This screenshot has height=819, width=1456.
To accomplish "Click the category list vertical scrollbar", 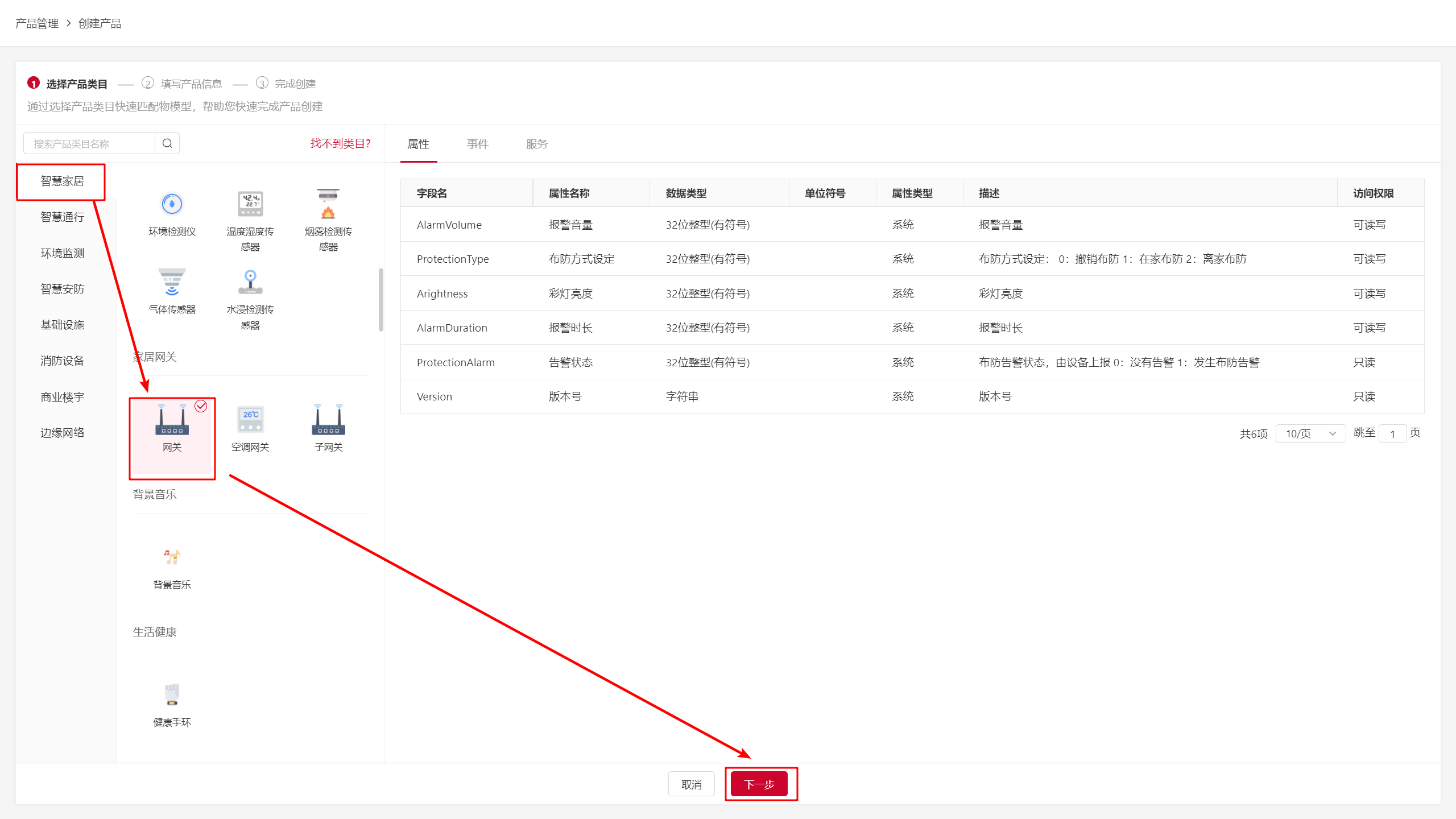I will tap(381, 300).
